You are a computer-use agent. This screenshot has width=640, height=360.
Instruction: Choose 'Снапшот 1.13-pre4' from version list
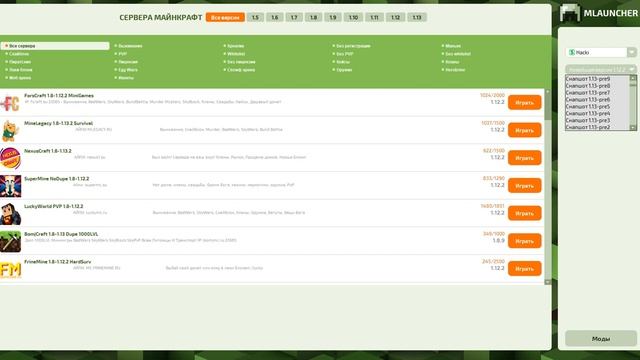pyautogui.click(x=598, y=113)
